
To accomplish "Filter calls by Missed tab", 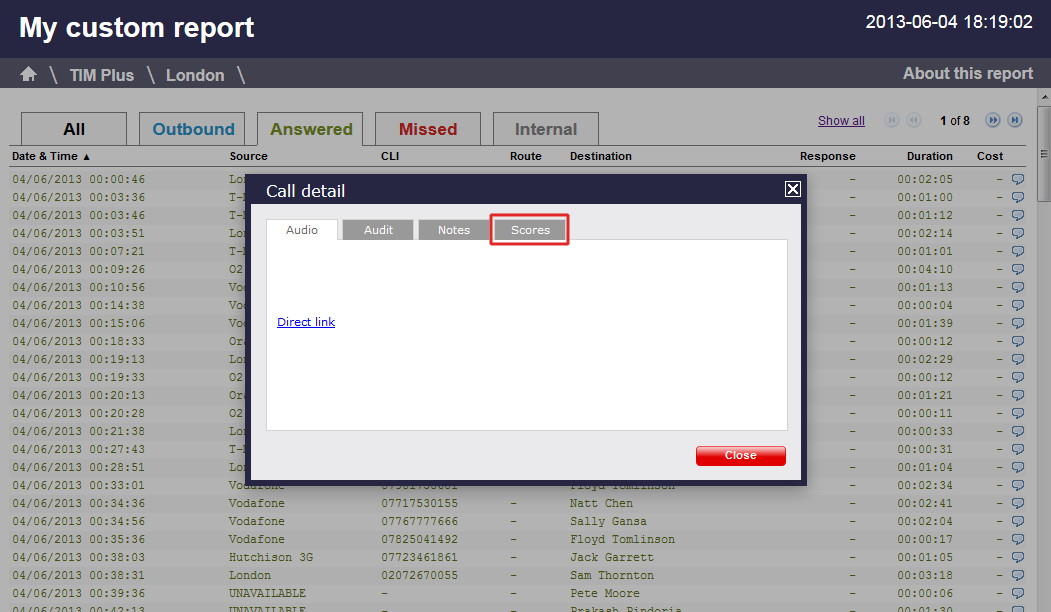I will click(428, 129).
